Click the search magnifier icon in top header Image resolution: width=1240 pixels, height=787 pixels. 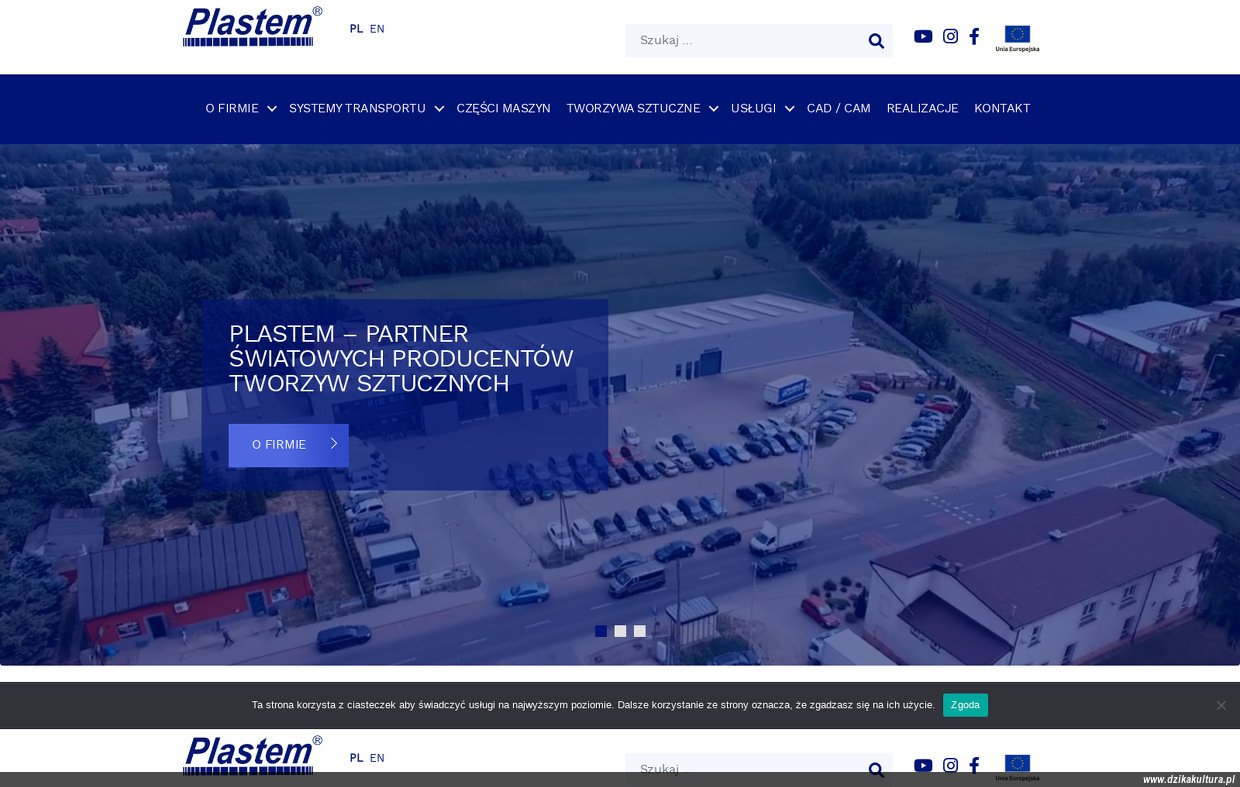[876, 41]
